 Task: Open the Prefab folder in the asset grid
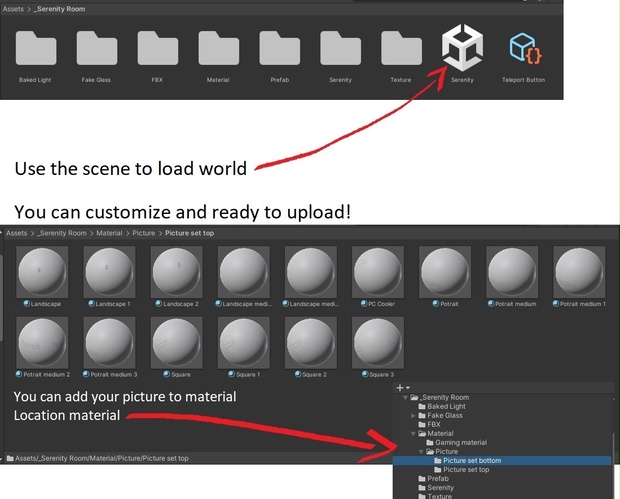click(280, 48)
